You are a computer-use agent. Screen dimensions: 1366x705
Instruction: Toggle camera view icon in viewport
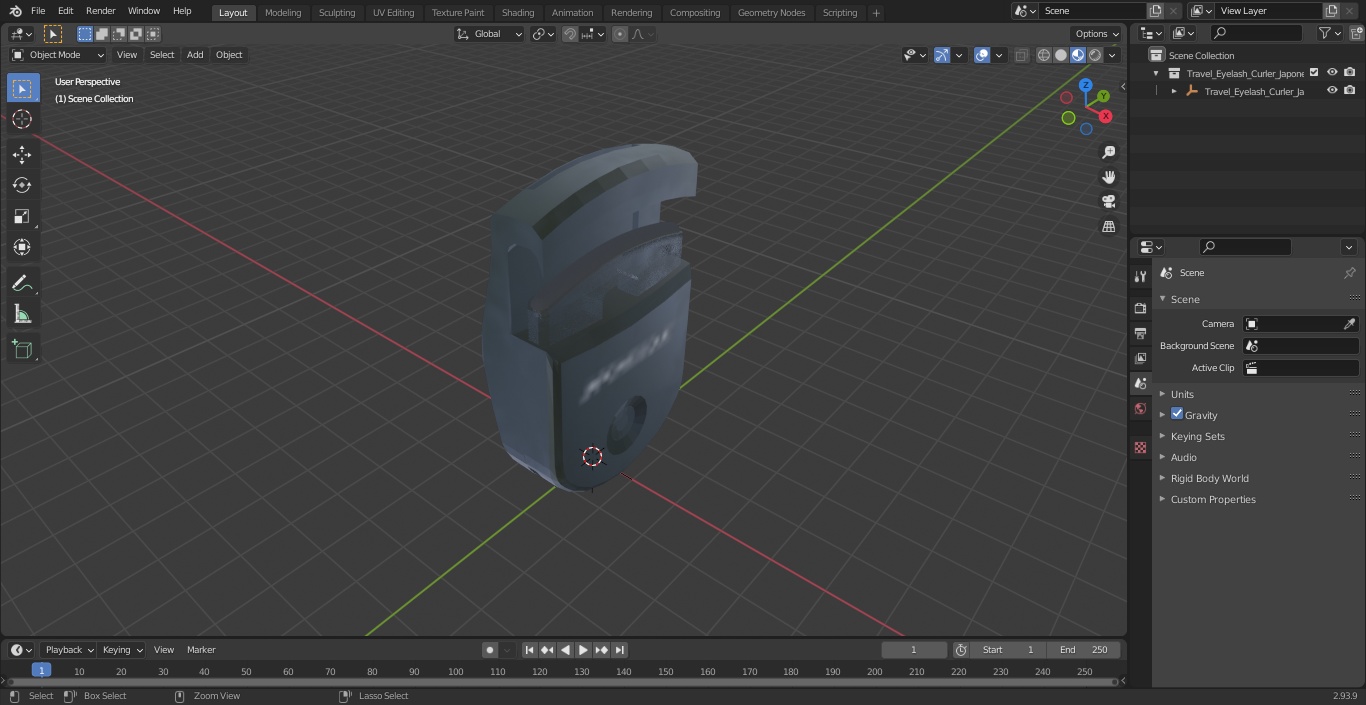[x=1108, y=201]
